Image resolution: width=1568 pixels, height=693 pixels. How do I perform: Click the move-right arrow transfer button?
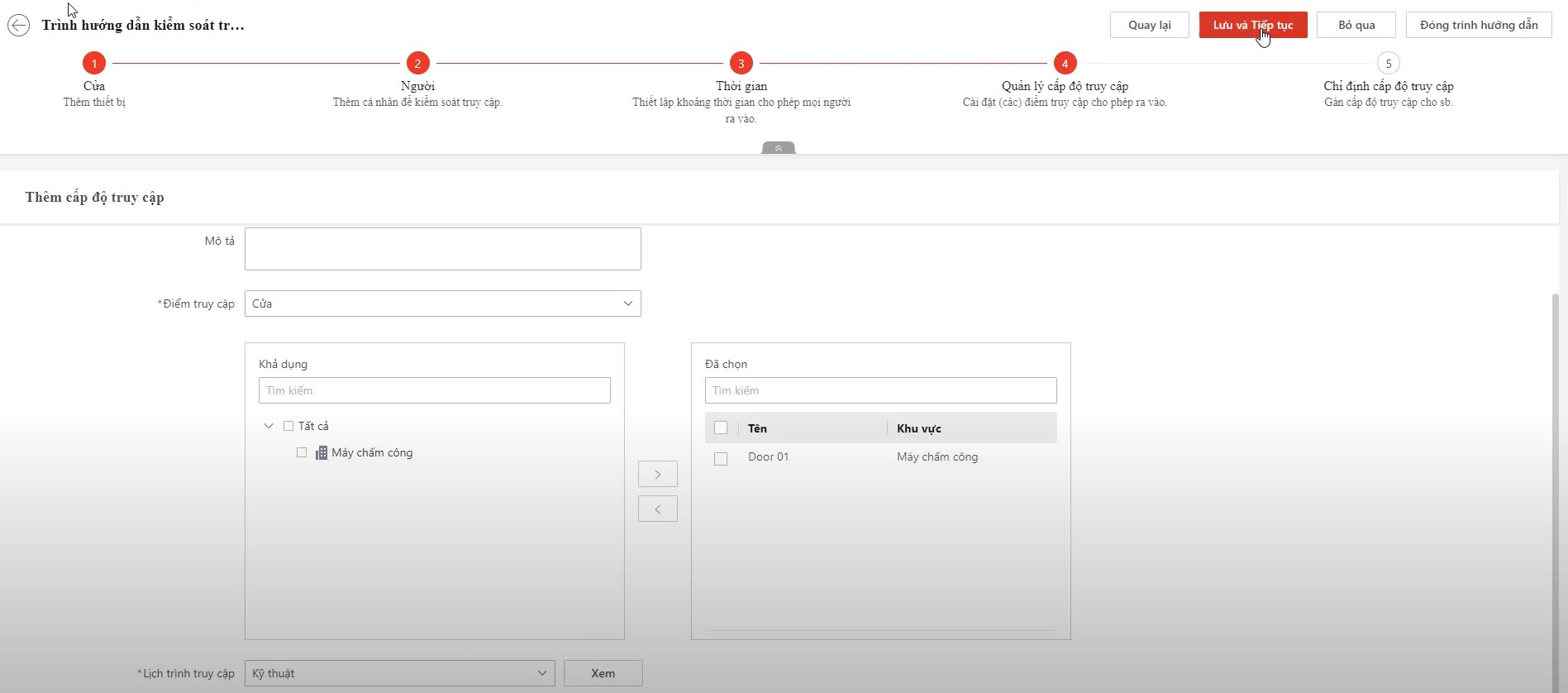pos(657,474)
